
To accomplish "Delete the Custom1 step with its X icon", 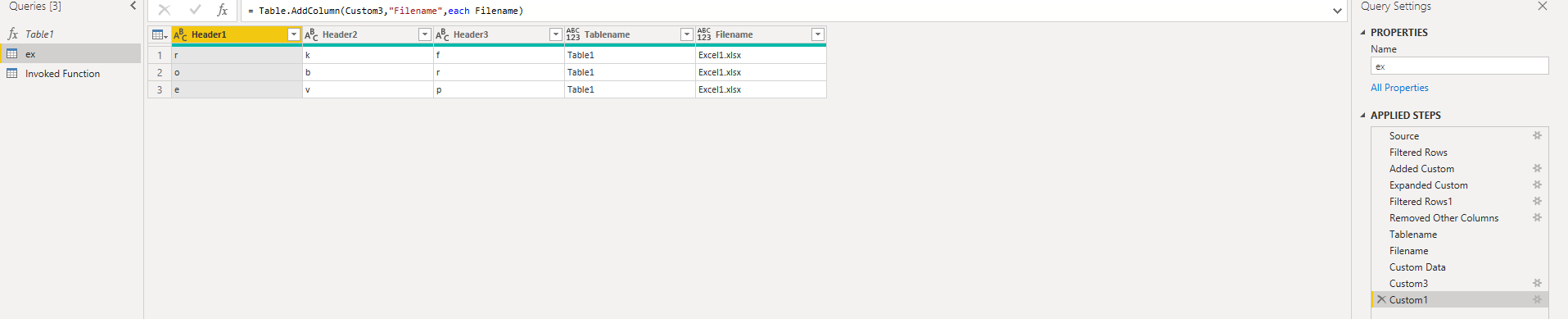I will (x=1381, y=299).
